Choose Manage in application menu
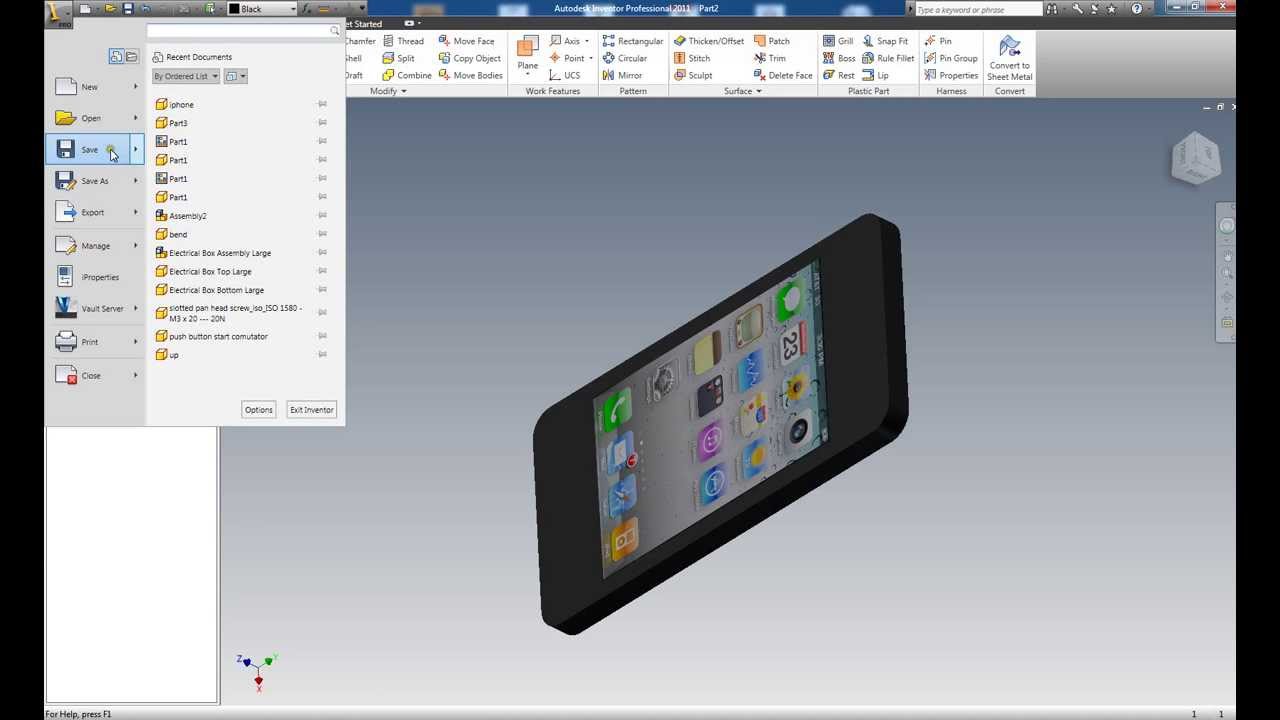This screenshot has width=1280, height=720. coord(95,245)
